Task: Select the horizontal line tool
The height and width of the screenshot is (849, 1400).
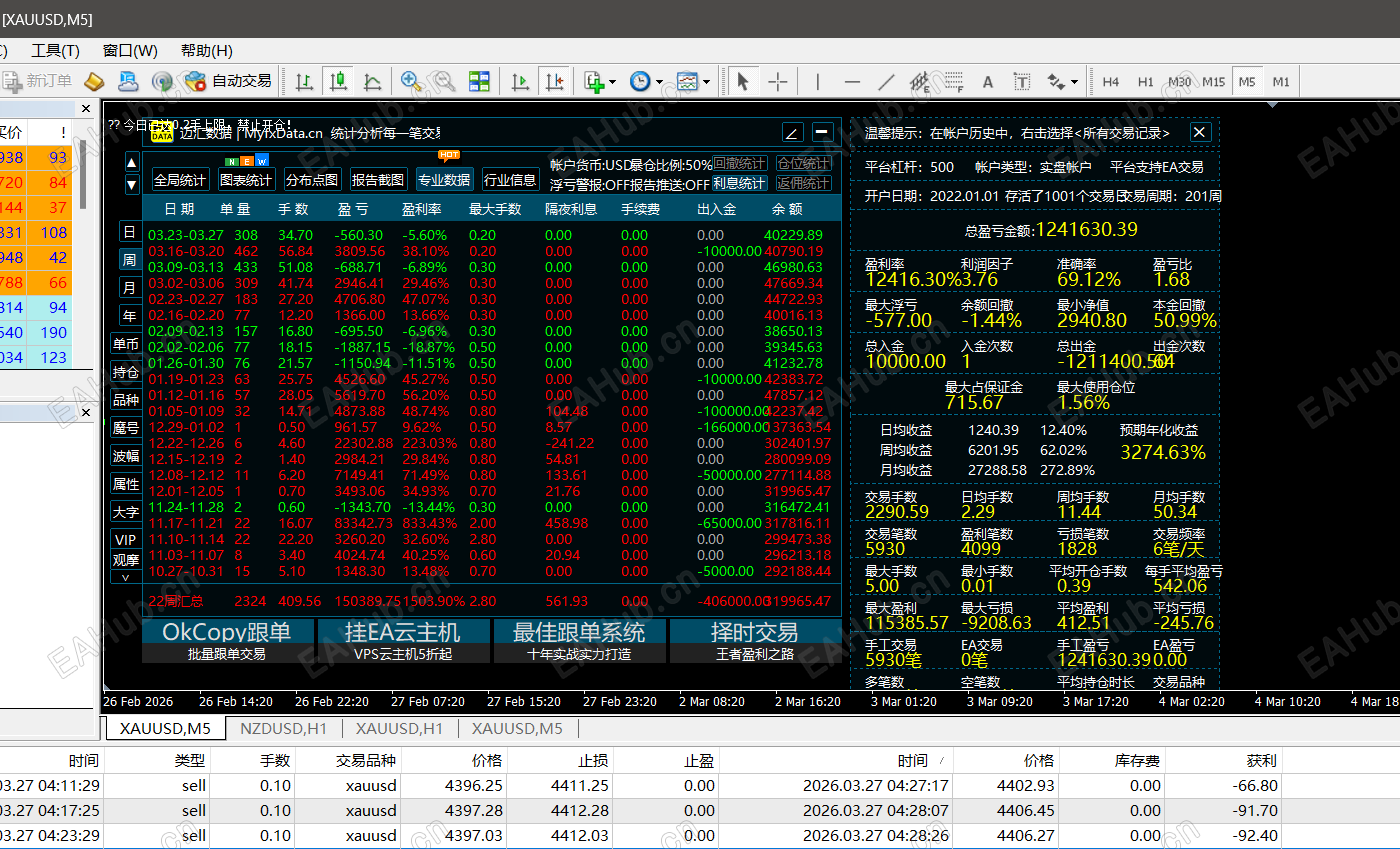Action: click(852, 81)
